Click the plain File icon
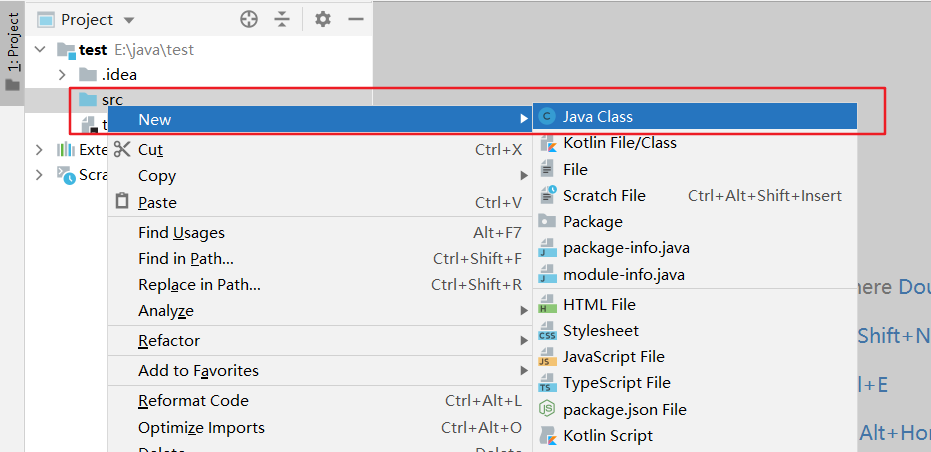Screen dimensions: 931x452 pos(547,169)
